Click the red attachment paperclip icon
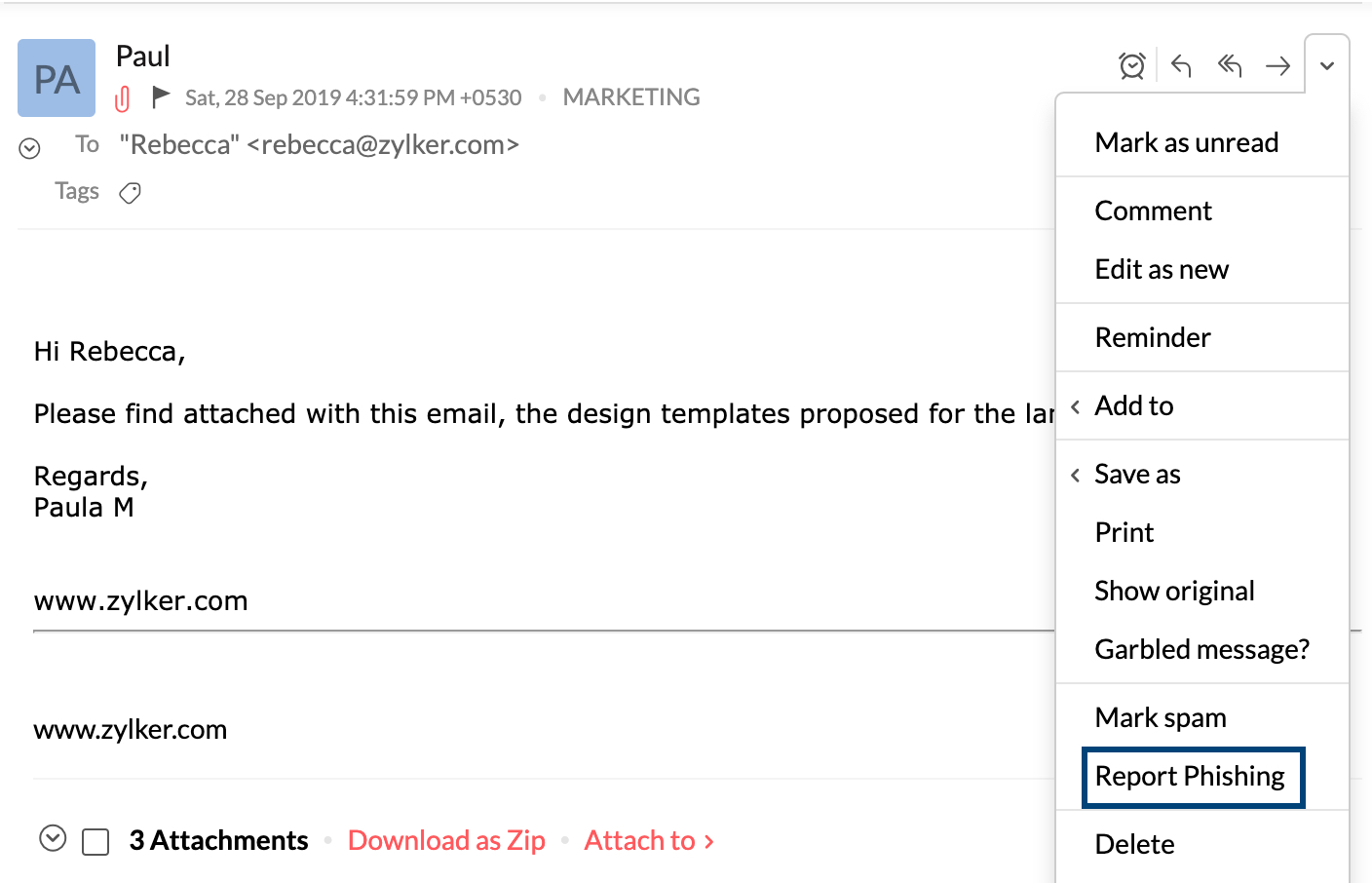1372x883 pixels. click(123, 98)
